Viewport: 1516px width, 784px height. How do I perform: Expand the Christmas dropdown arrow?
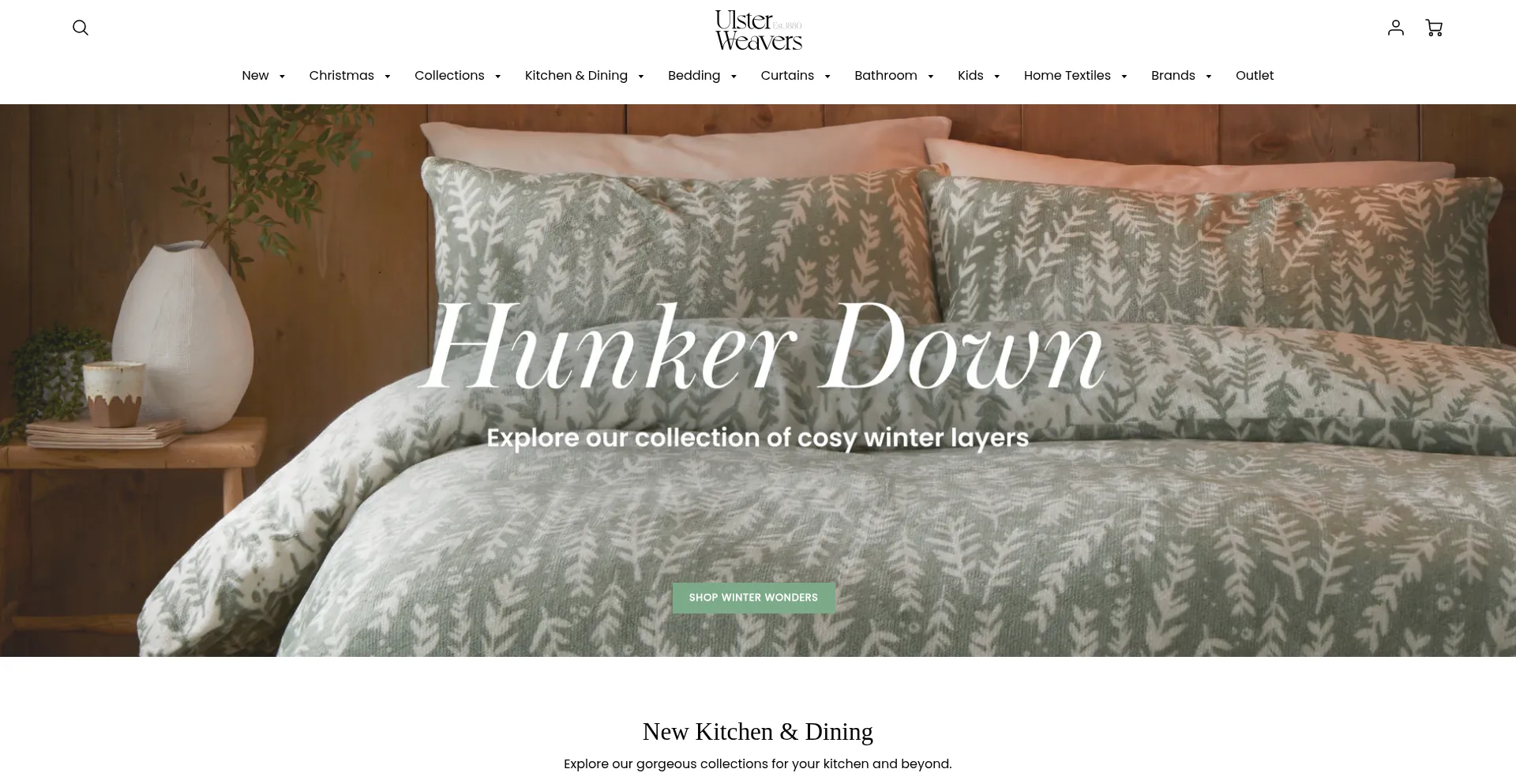click(387, 77)
